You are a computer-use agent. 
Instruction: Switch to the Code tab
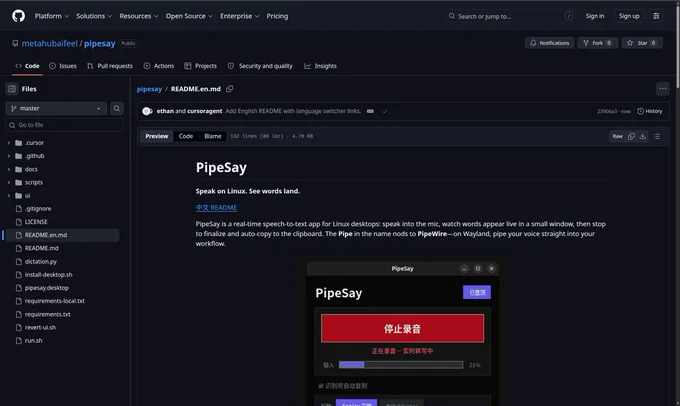(x=27, y=66)
